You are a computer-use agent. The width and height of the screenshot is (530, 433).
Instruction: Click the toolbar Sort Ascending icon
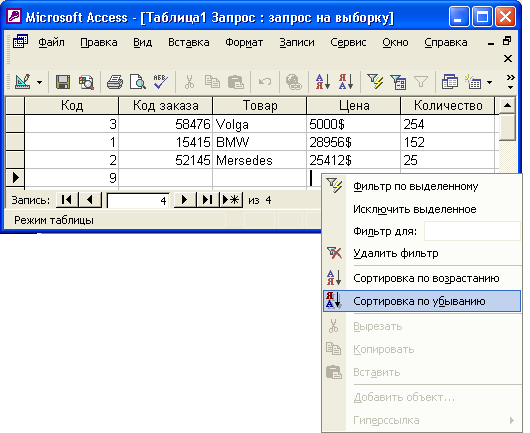pos(323,82)
